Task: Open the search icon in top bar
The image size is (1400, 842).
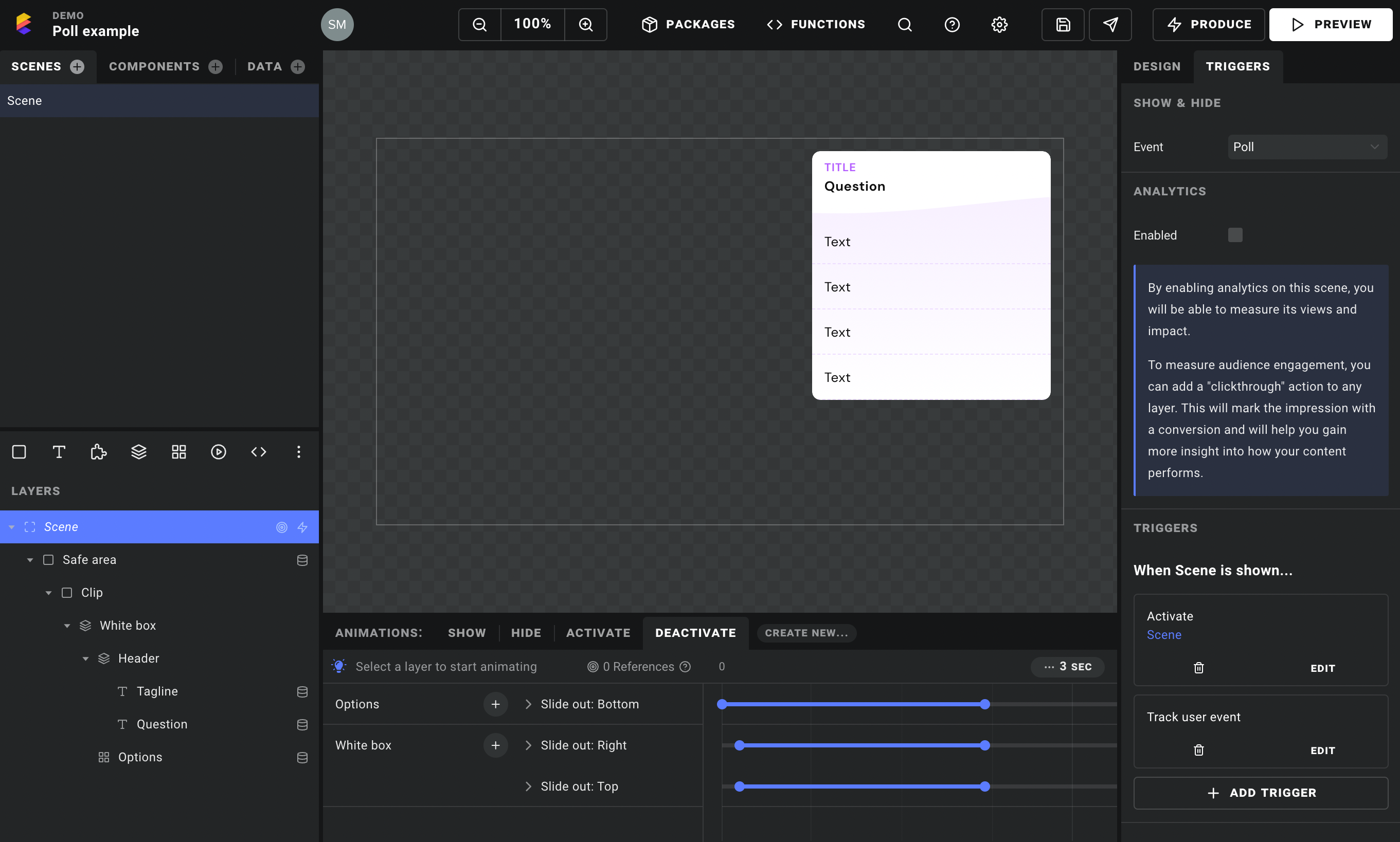Action: pos(904,24)
